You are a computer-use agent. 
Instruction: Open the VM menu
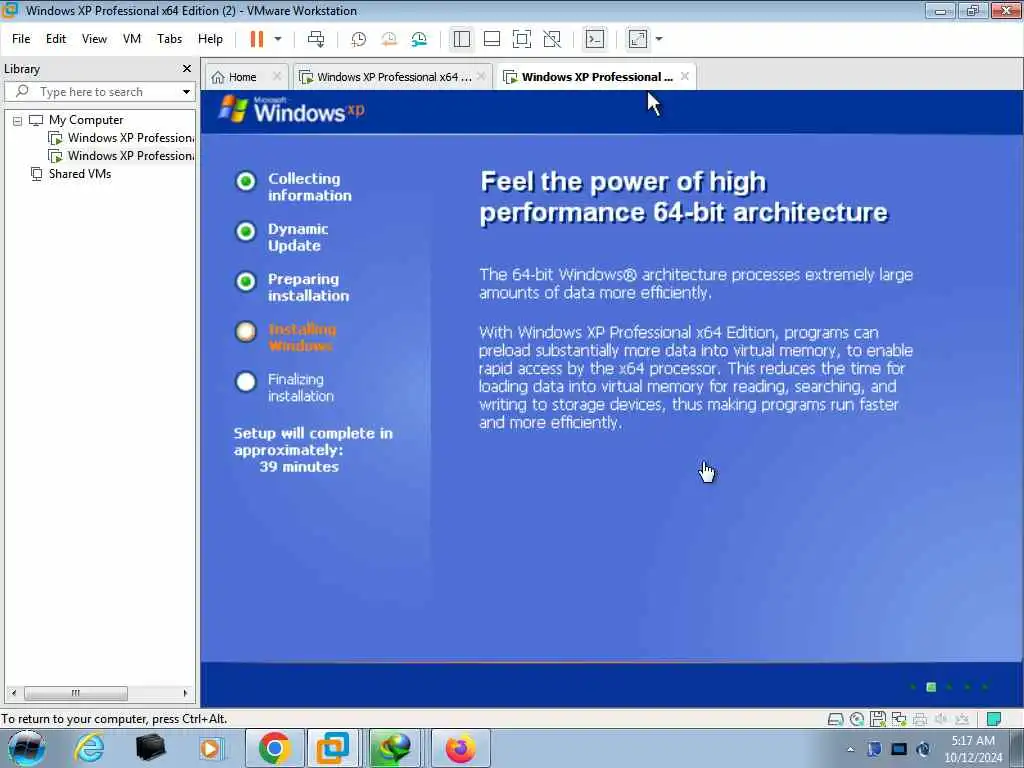tap(132, 39)
